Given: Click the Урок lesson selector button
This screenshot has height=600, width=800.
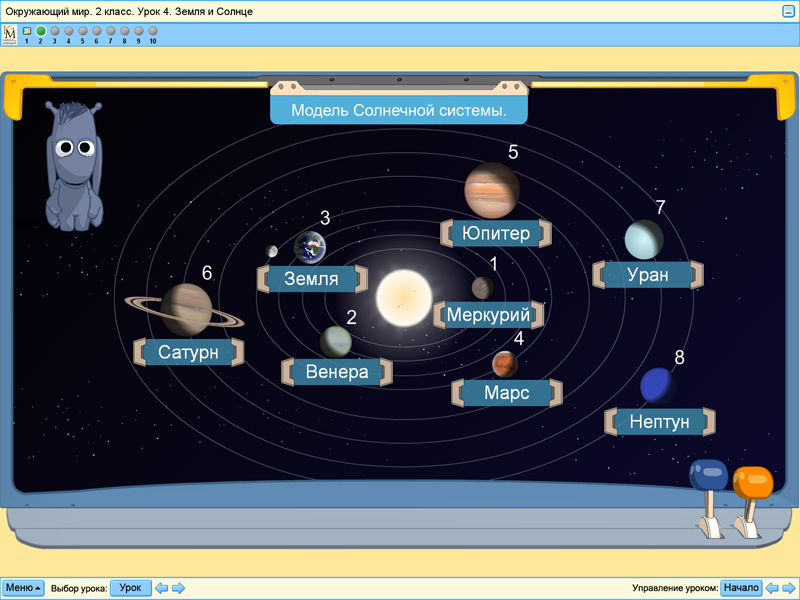Looking at the screenshot, I should 131,588.
